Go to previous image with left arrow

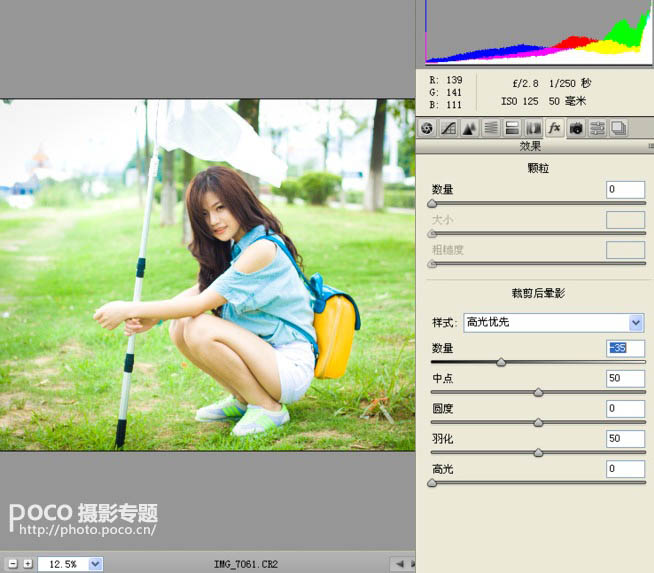click(x=400, y=564)
